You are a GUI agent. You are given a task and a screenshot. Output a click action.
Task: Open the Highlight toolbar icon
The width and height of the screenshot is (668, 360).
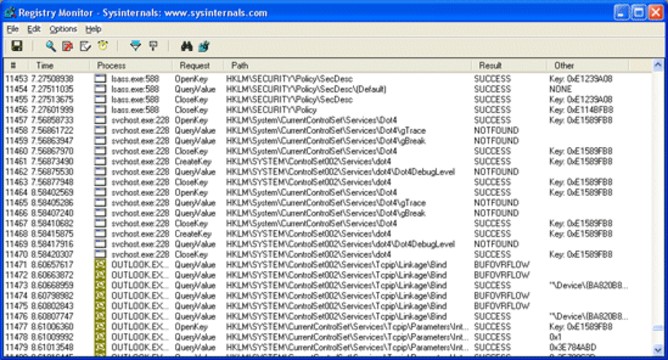(x=153, y=46)
